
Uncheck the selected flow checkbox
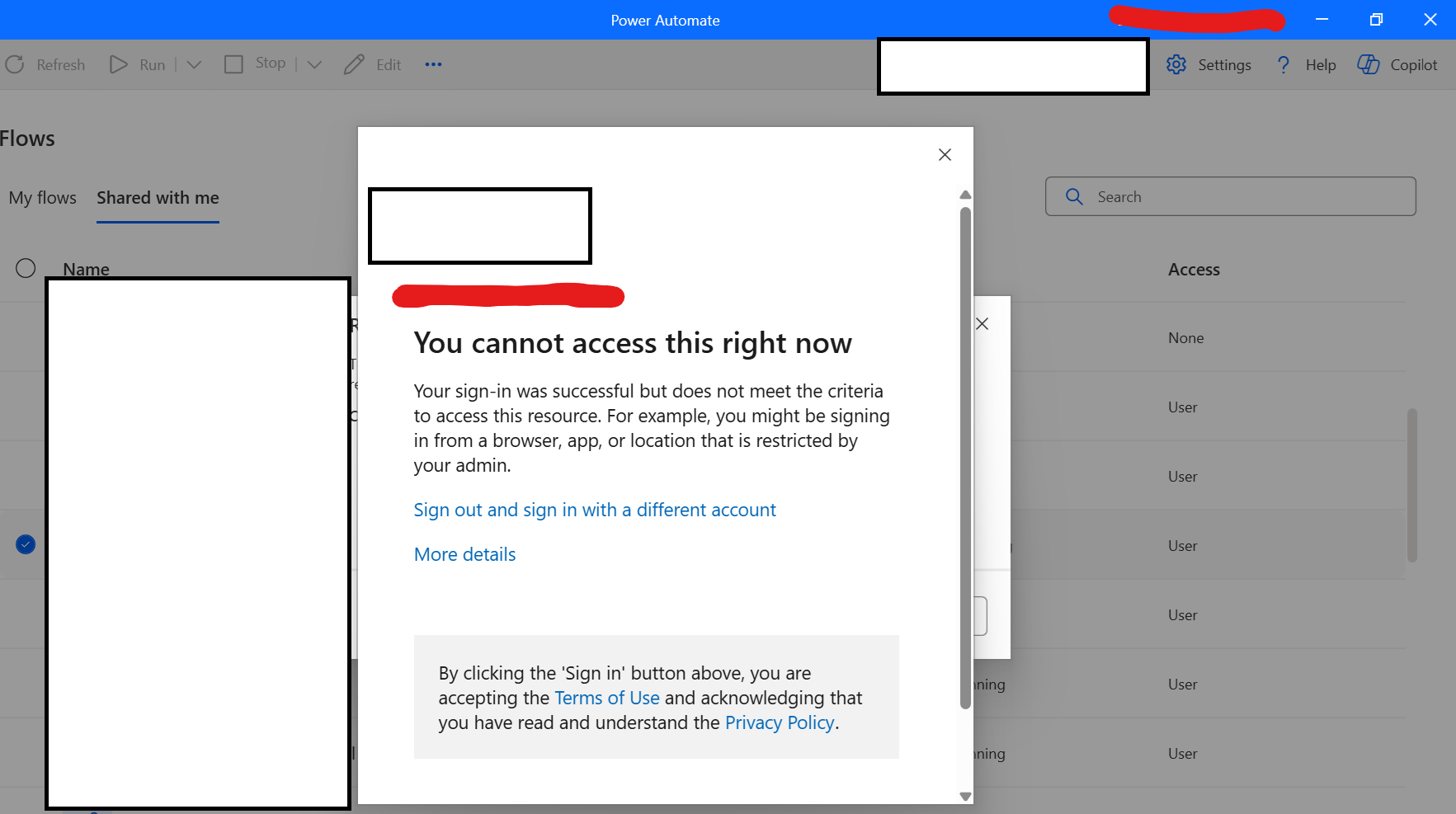point(25,543)
